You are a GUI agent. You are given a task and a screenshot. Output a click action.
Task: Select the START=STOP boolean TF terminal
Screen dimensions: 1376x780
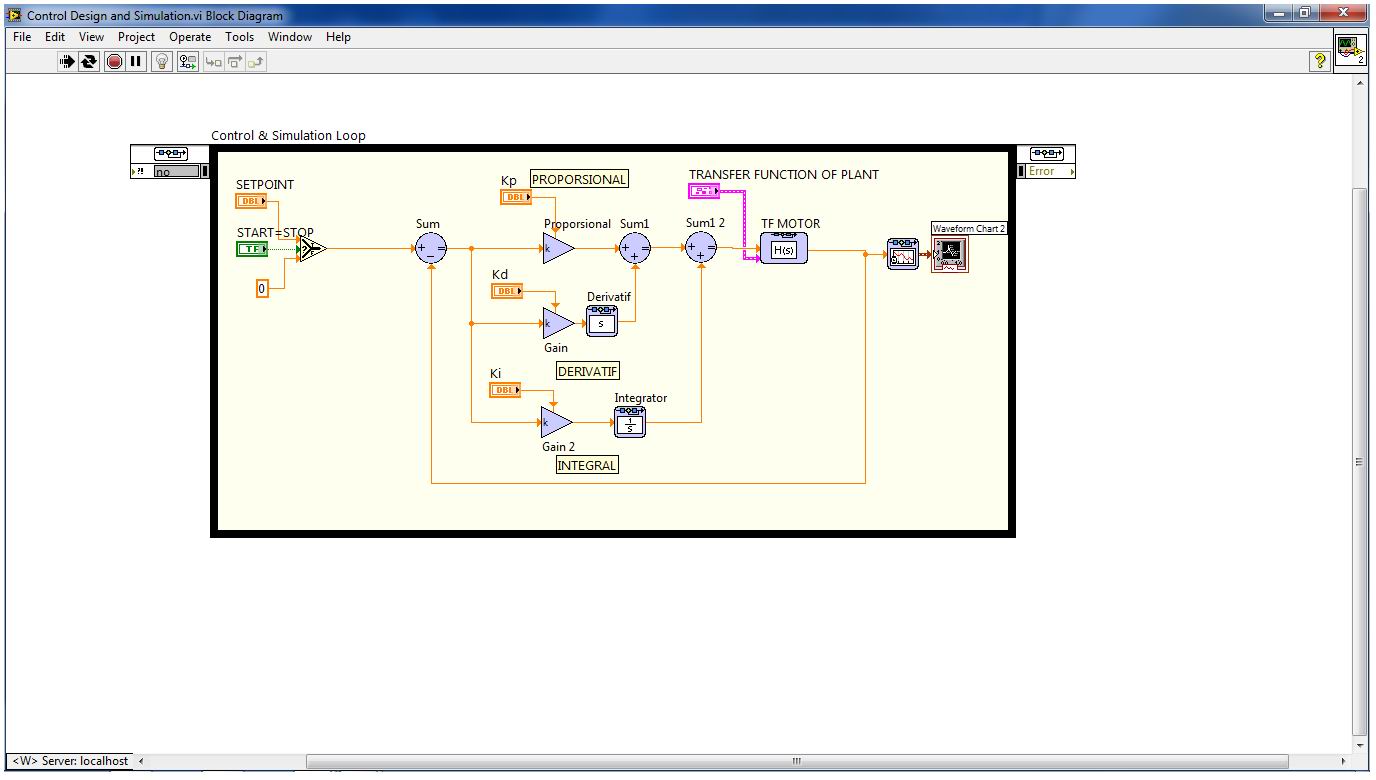[x=251, y=249]
